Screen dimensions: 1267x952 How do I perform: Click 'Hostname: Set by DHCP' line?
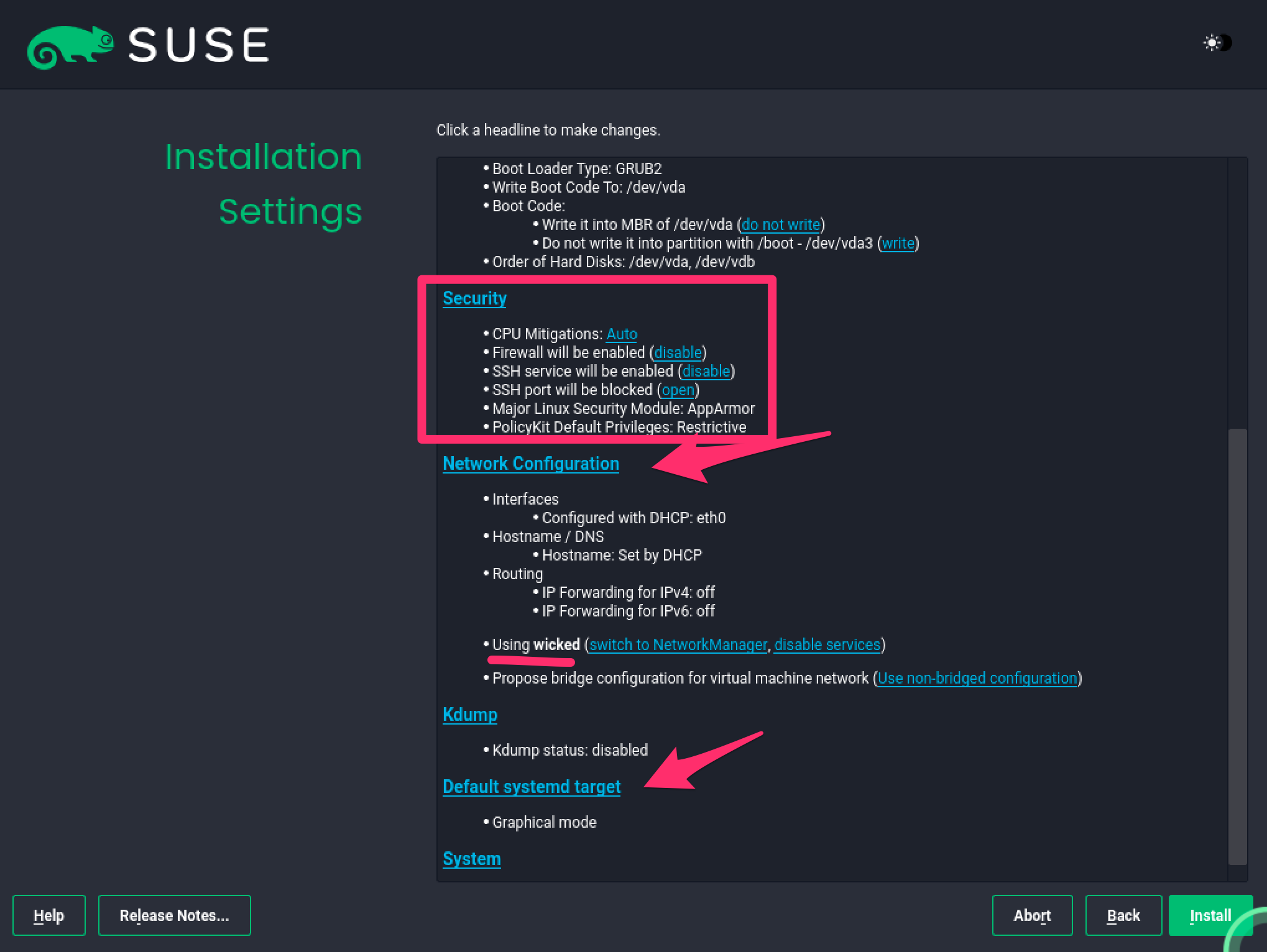[x=622, y=556]
